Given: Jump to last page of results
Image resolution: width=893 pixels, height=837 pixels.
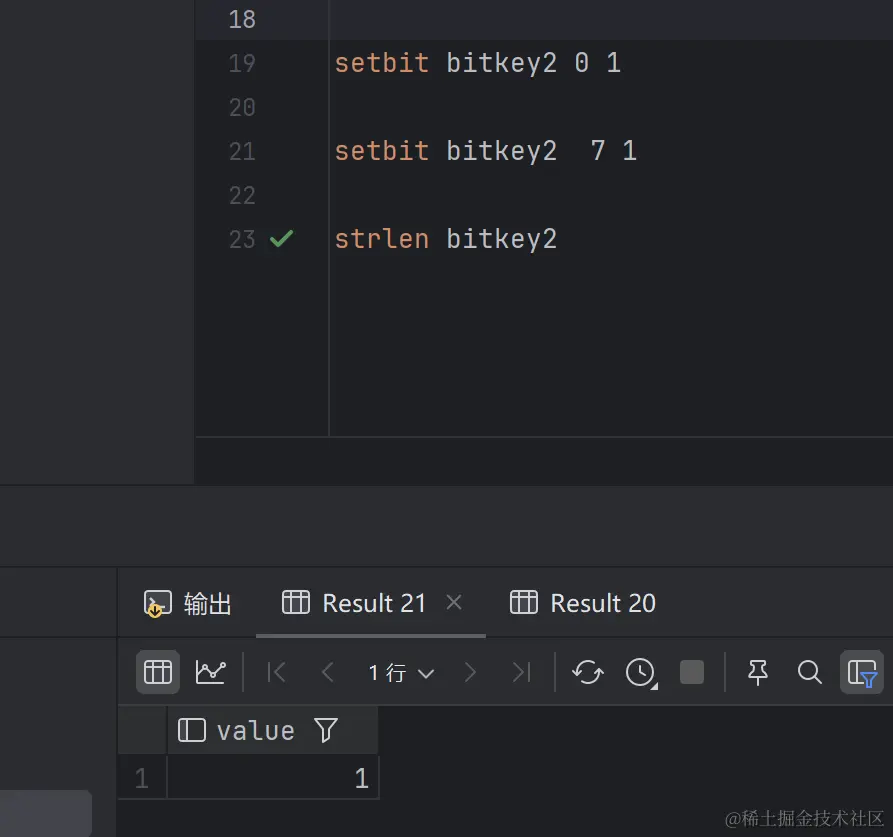Looking at the screenshot, I should pyautogui.click(x=520, y=672).
